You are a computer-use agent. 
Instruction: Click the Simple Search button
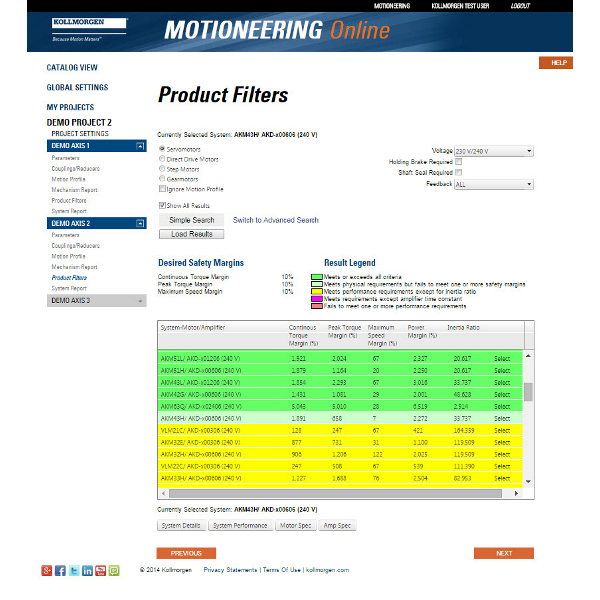click(192, 220)
